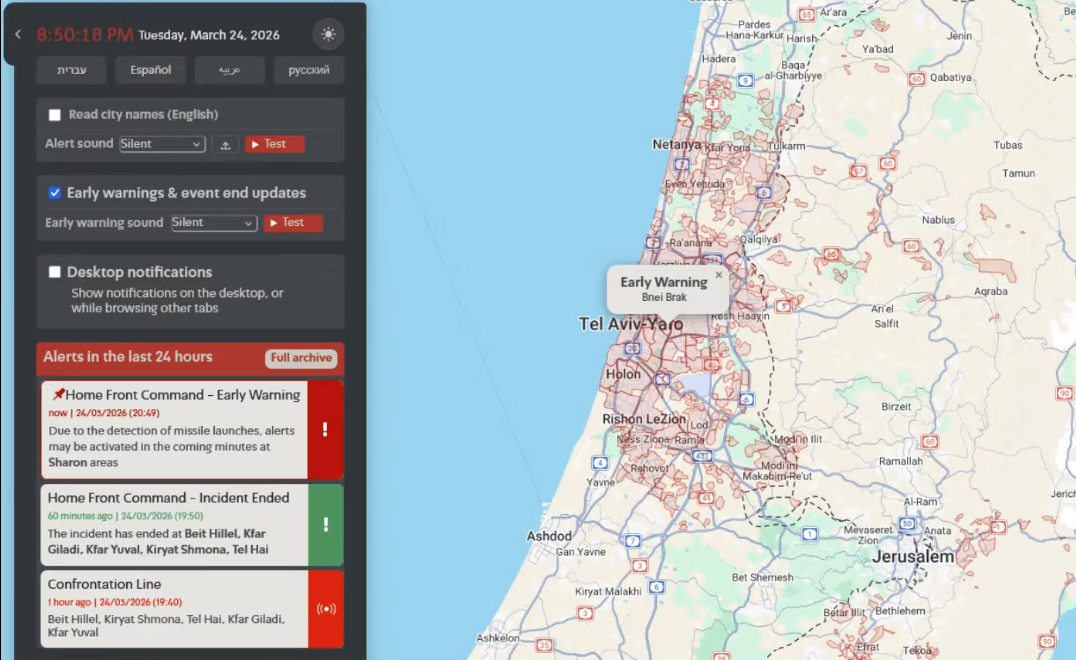
Task: Click Tulkarm on the map
Action: pos(786,145)
